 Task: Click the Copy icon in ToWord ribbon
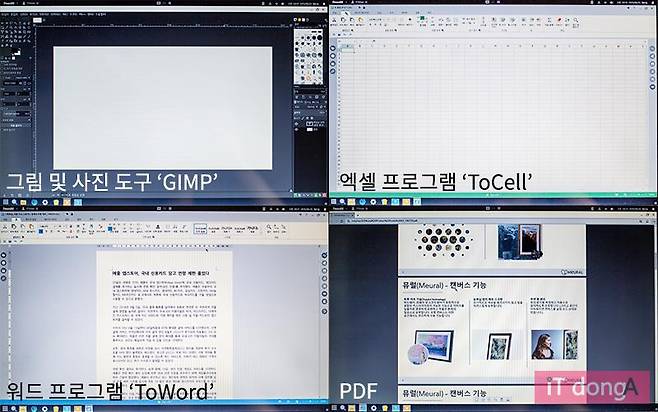point(14,227)
